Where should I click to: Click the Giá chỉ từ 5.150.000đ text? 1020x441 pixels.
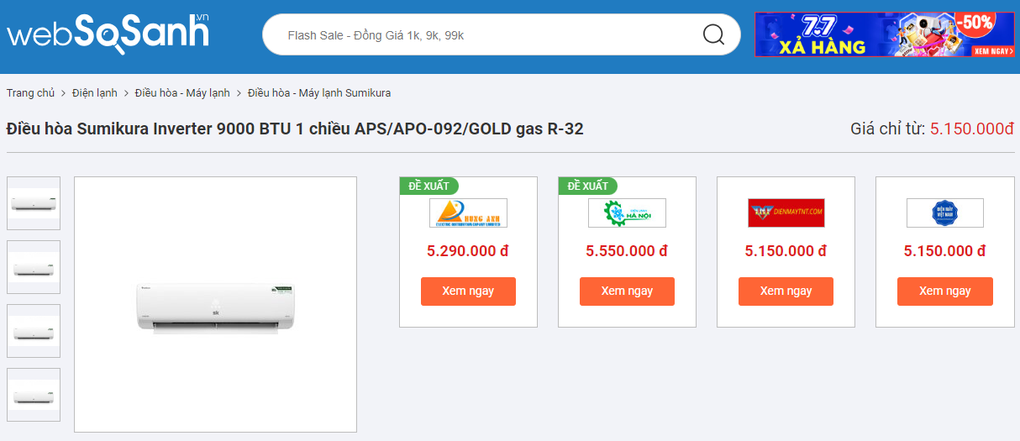click(x=932, y=129)
